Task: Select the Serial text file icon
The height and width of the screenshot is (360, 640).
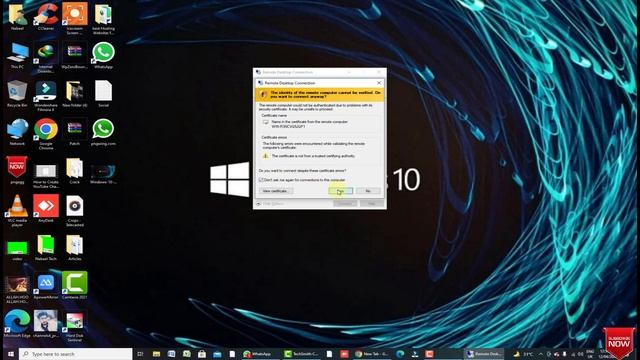Action: coord(103,93)
